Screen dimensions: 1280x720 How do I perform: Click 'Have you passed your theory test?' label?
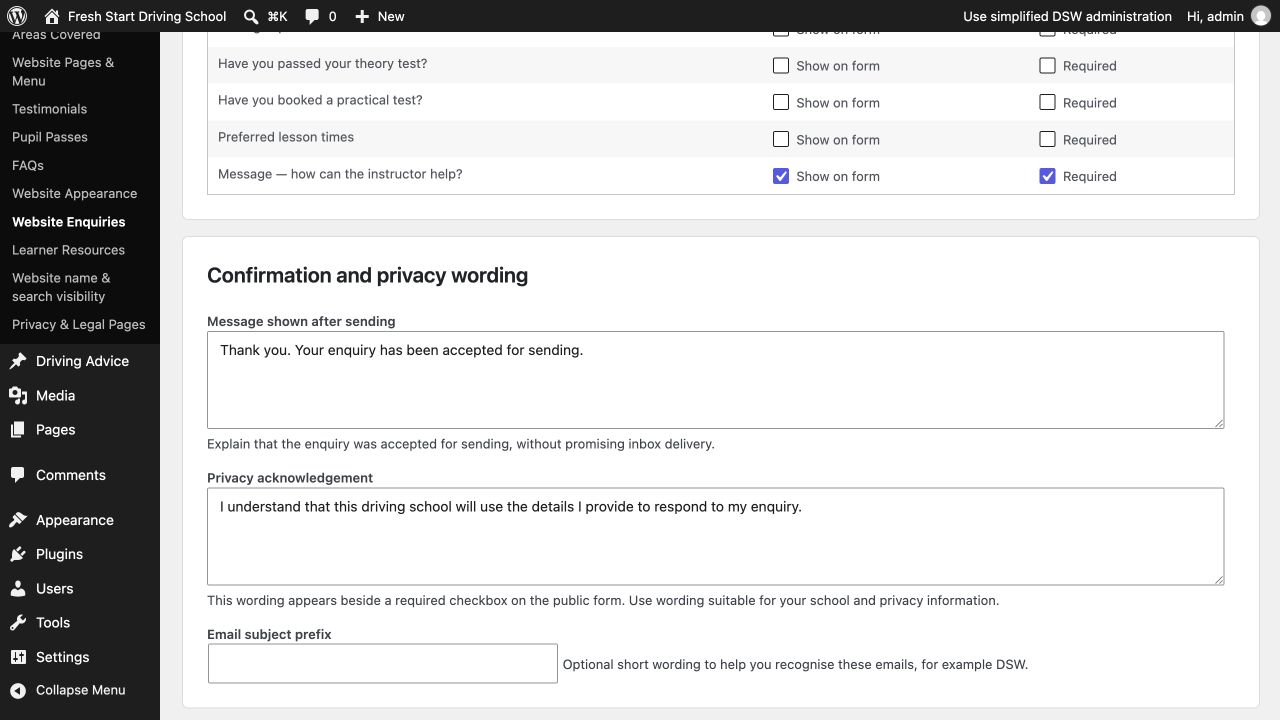pyautogui.click(x=322, y=64)
